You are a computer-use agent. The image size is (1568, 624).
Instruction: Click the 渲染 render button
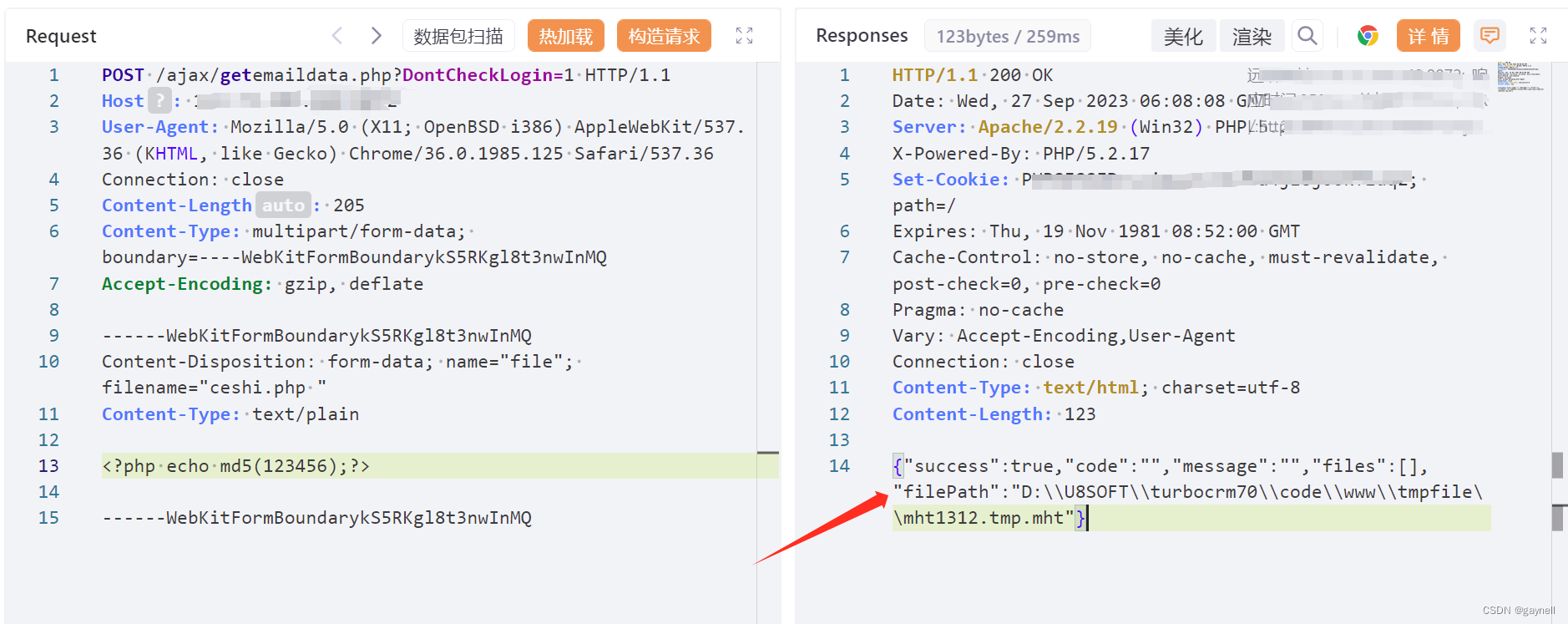pyautogui.click(x=1252, y=36)
